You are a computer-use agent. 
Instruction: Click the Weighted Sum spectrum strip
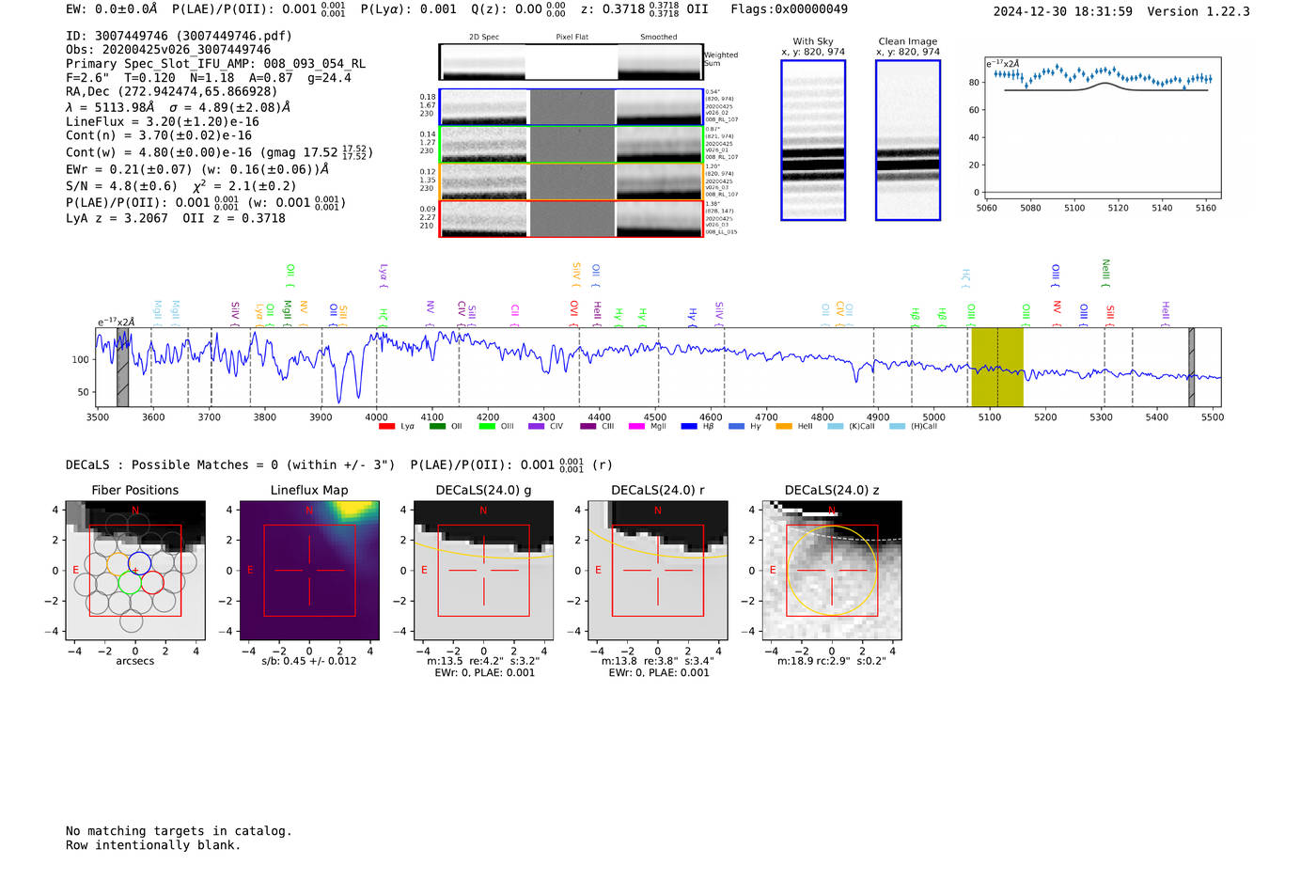pyautogui.click(x=572, y=62)
